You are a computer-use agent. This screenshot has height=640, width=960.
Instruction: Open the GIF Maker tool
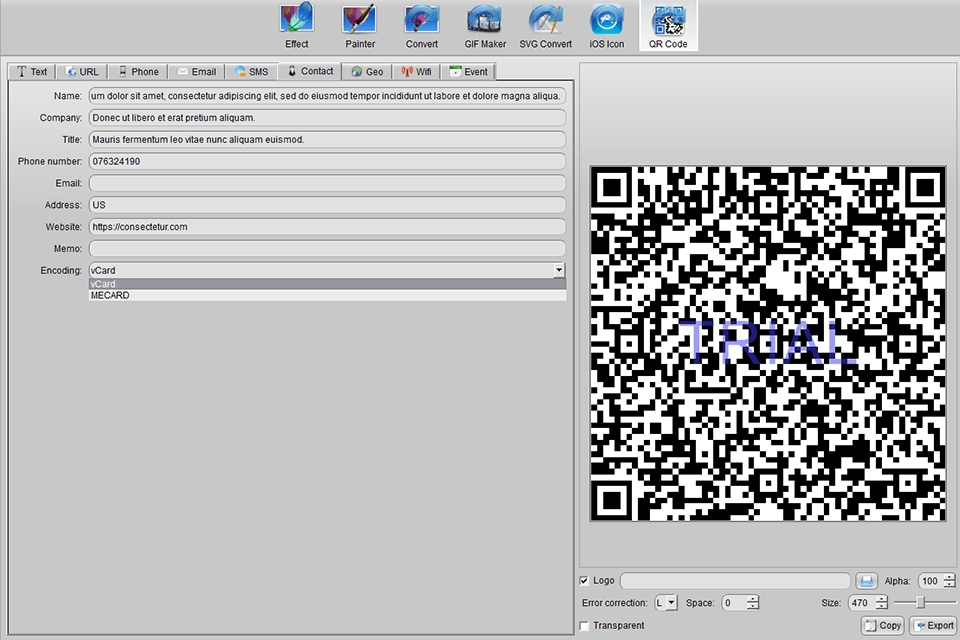484,26
